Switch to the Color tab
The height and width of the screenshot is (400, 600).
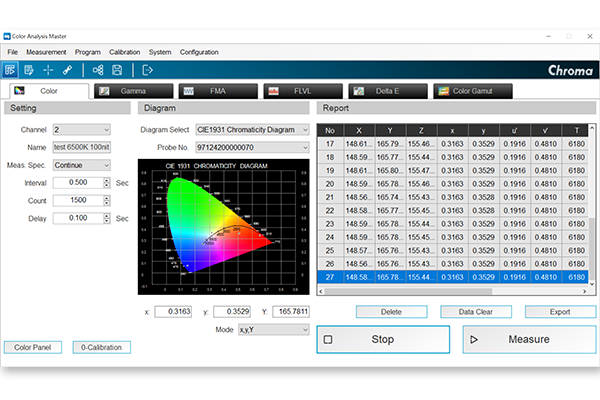[49, 91]
